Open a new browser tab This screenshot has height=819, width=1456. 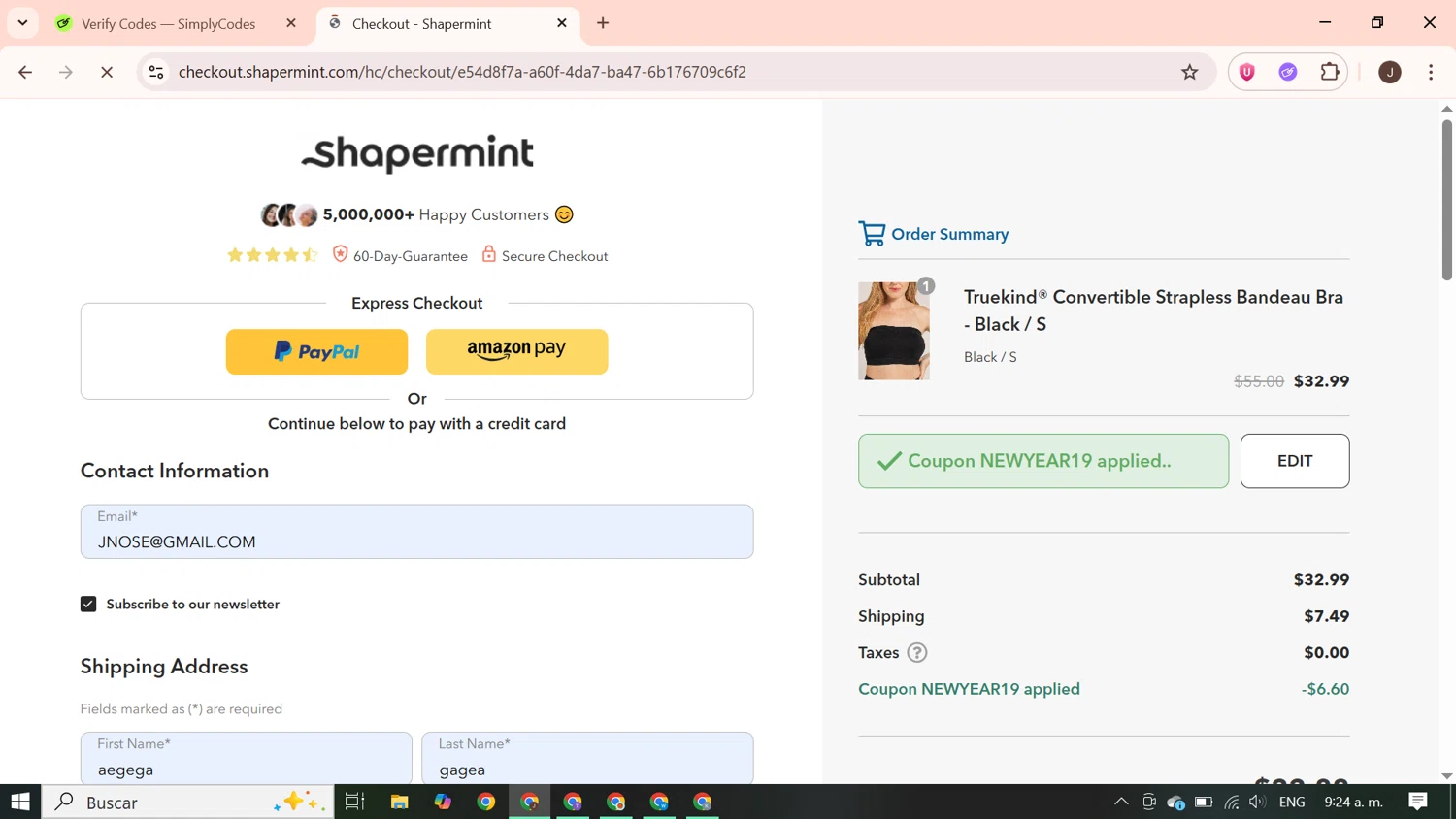pyautogui.click(x=603, y=23)
